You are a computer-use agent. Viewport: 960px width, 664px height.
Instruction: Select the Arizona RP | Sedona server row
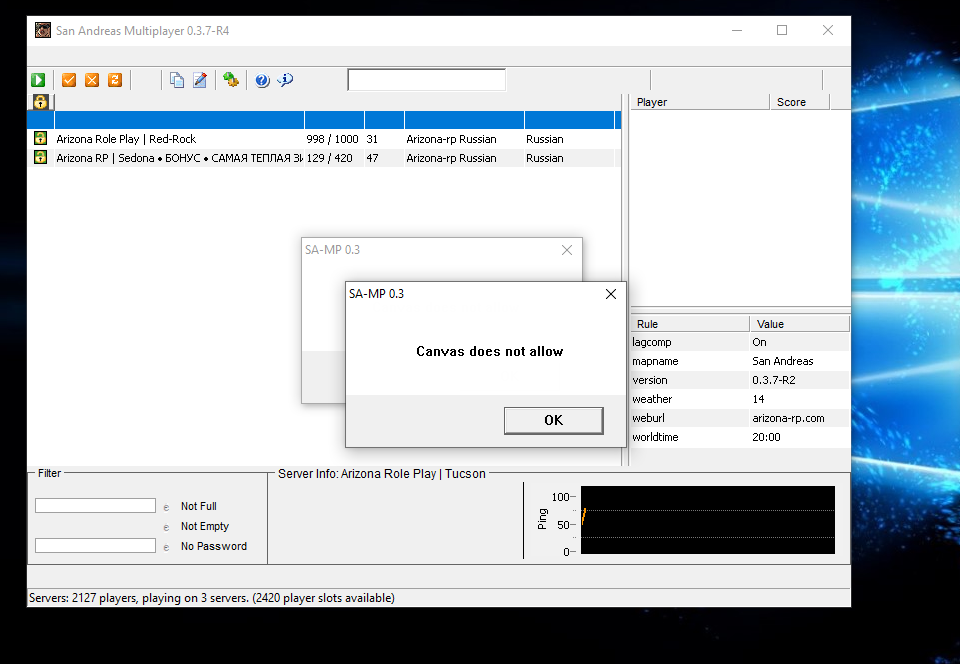point(324,158)
